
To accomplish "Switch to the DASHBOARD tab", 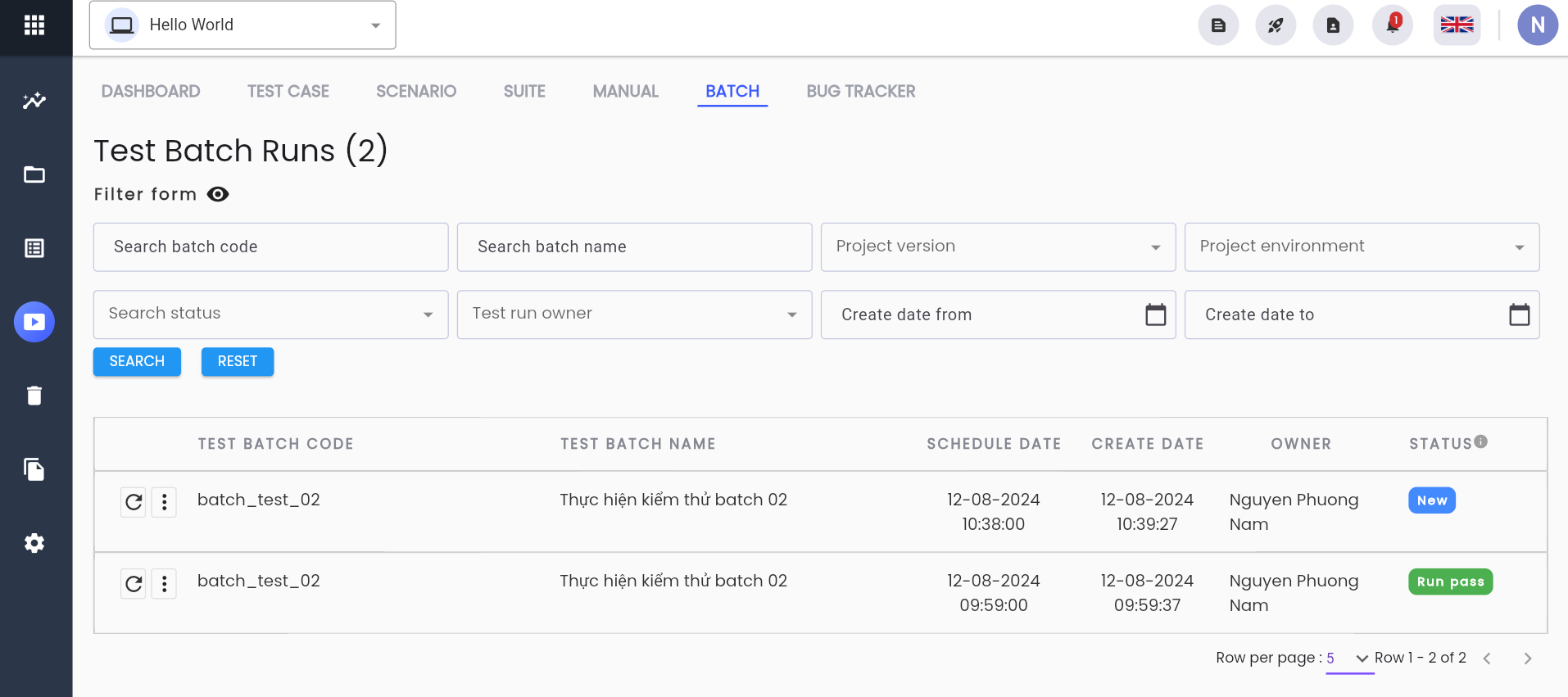I will [151, 92].
